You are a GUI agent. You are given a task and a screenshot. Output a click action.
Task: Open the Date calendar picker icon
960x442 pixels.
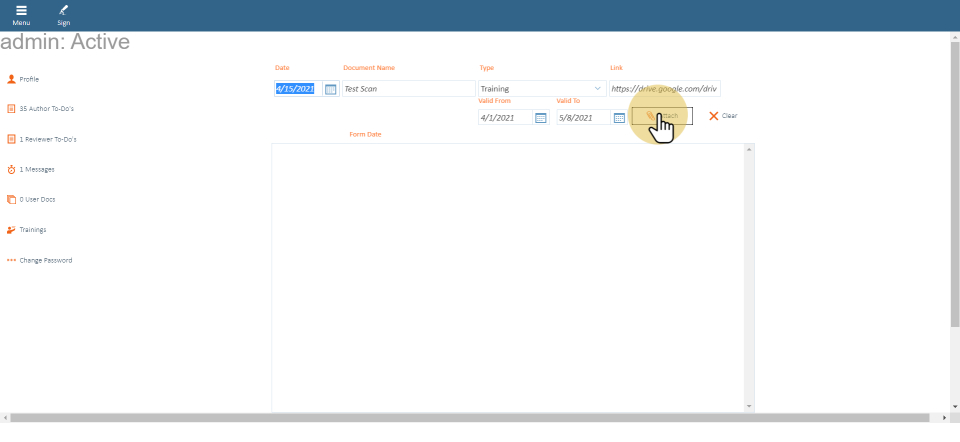tap(331, 89)
